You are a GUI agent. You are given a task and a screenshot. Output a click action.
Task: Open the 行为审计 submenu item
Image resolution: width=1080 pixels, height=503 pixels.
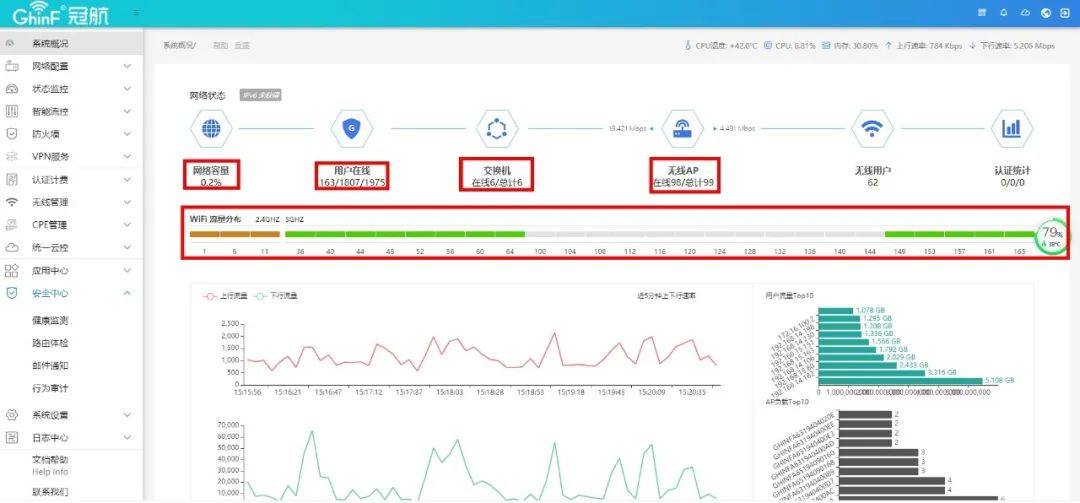pyautogui.click(x=50, y=388)
